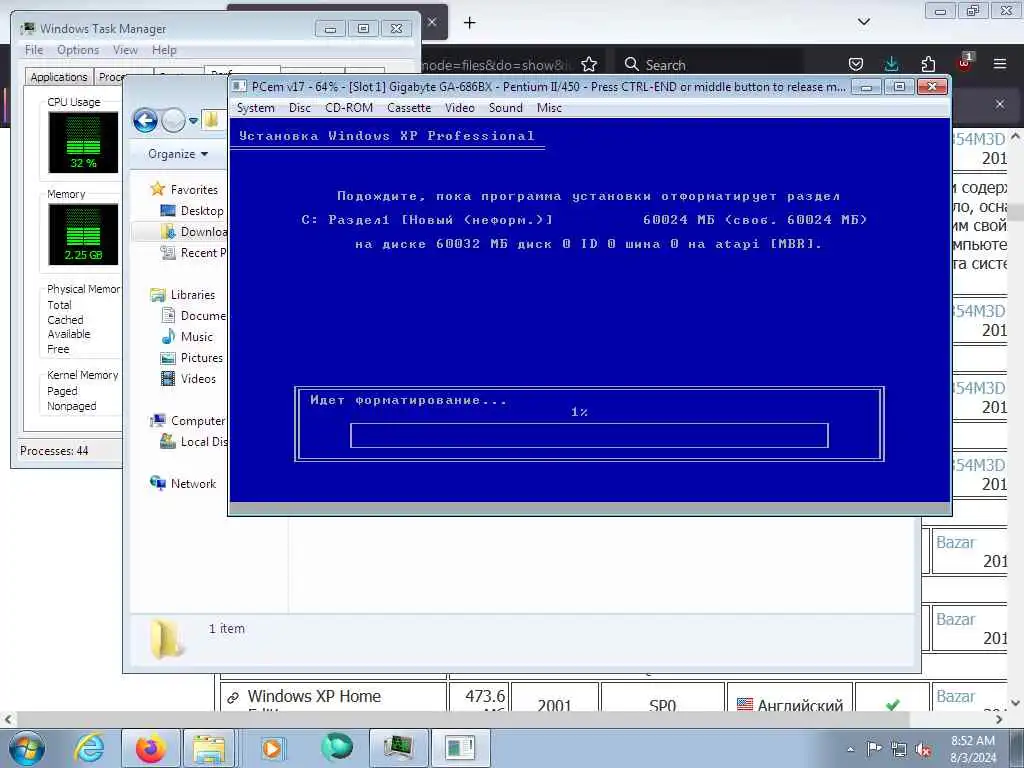Click the Favorites star icon
1024x768 pixels.
click(157, 189)
